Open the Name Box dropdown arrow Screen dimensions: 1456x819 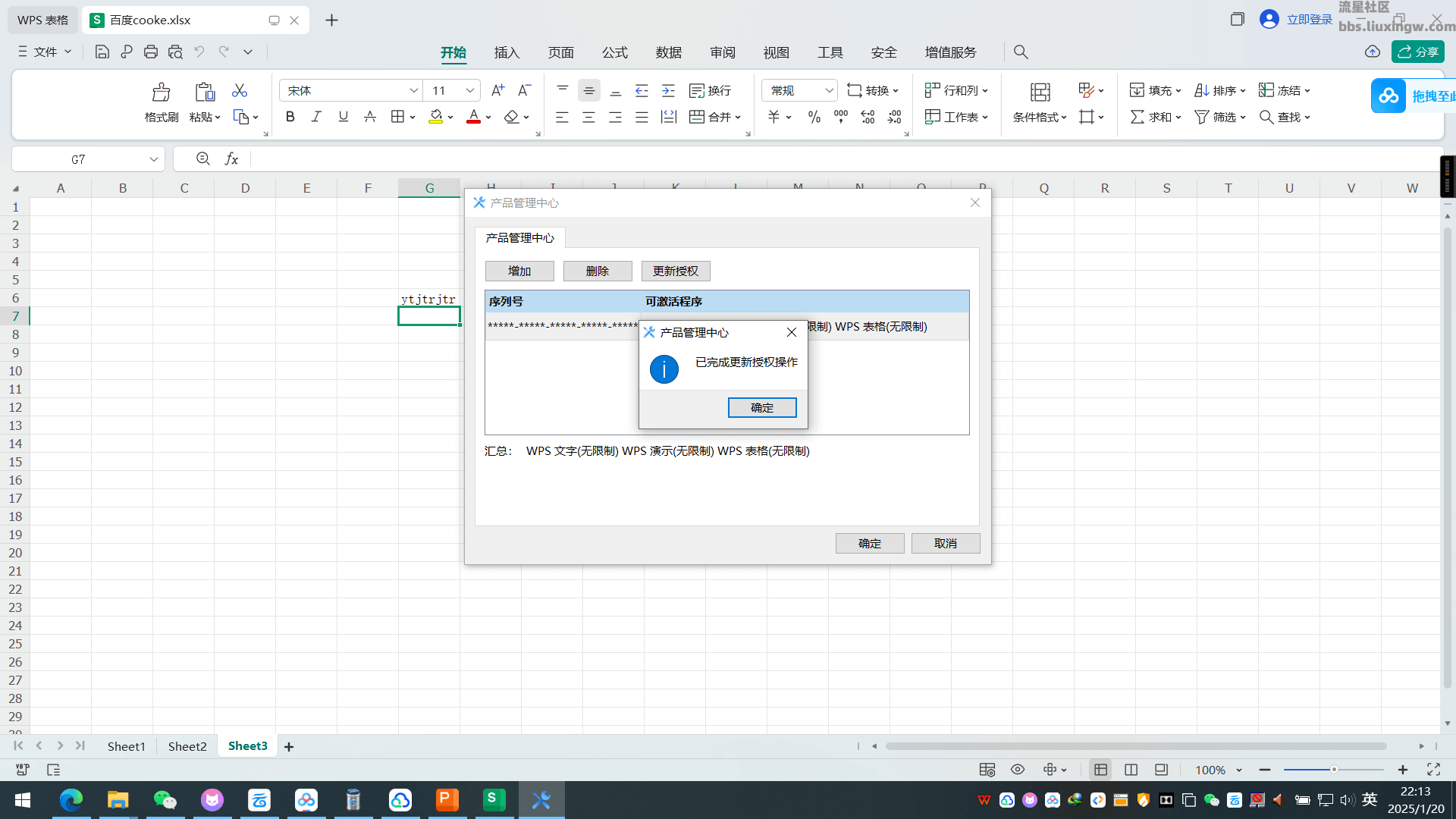153,159
